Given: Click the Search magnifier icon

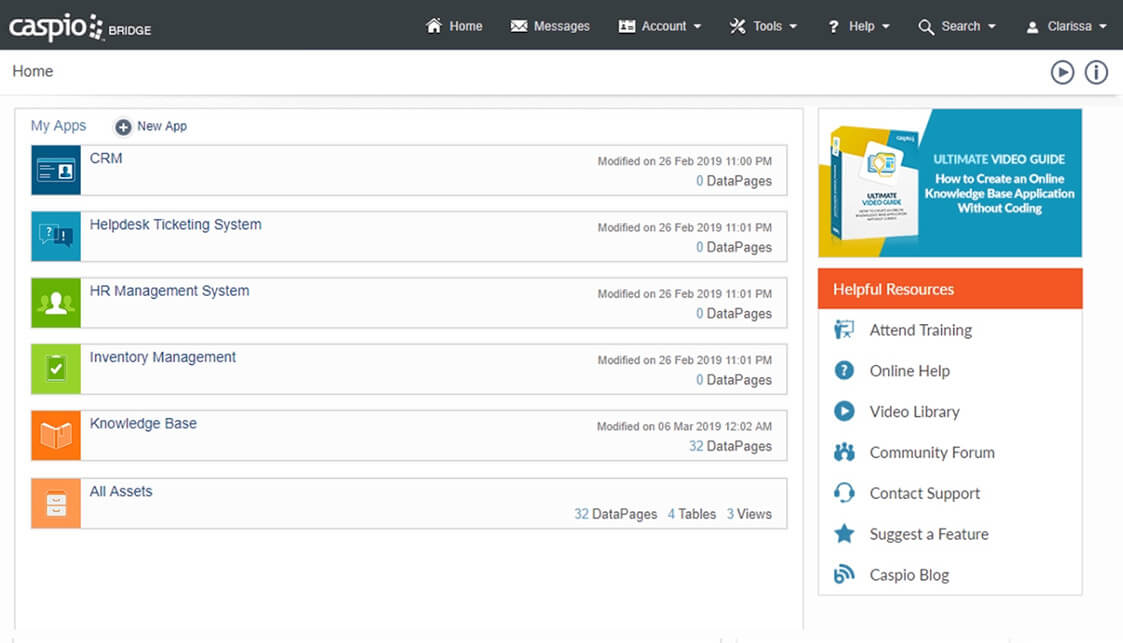Looking at the screenshot, I should [926, 27].
